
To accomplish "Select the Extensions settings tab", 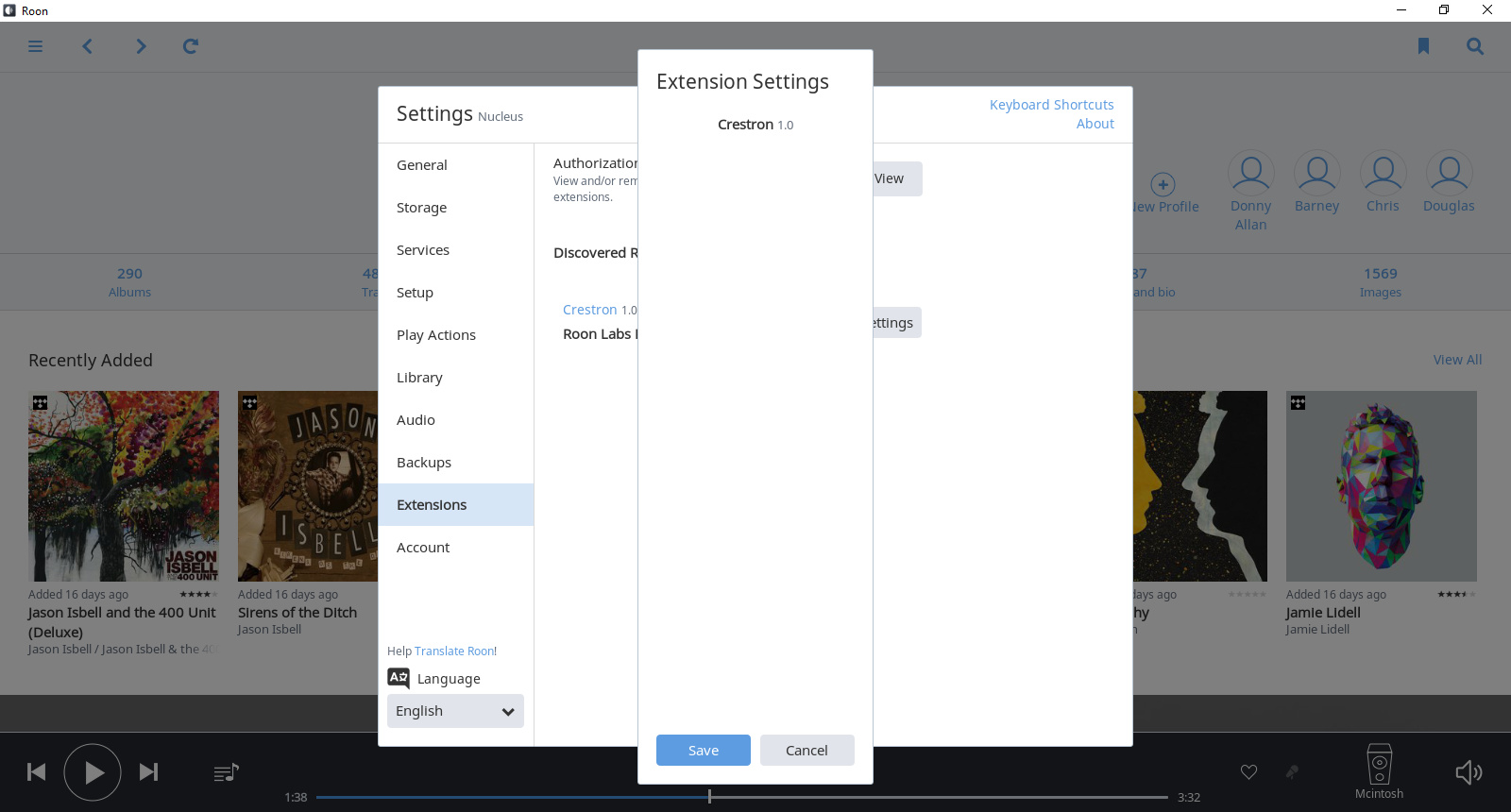I will [x=456, y=505].
